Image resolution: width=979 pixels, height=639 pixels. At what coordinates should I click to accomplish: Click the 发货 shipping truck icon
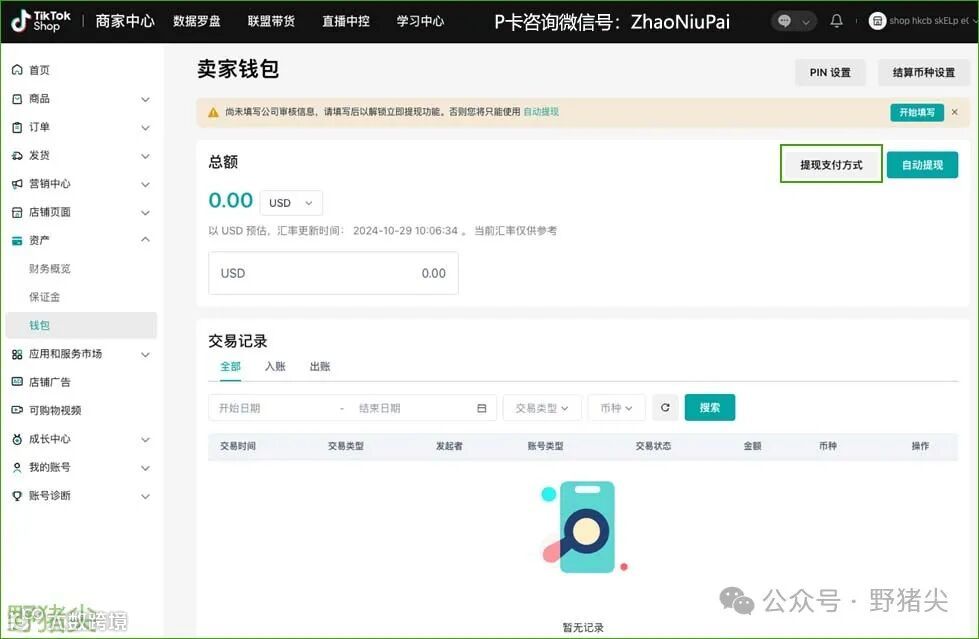pos(17,156)
